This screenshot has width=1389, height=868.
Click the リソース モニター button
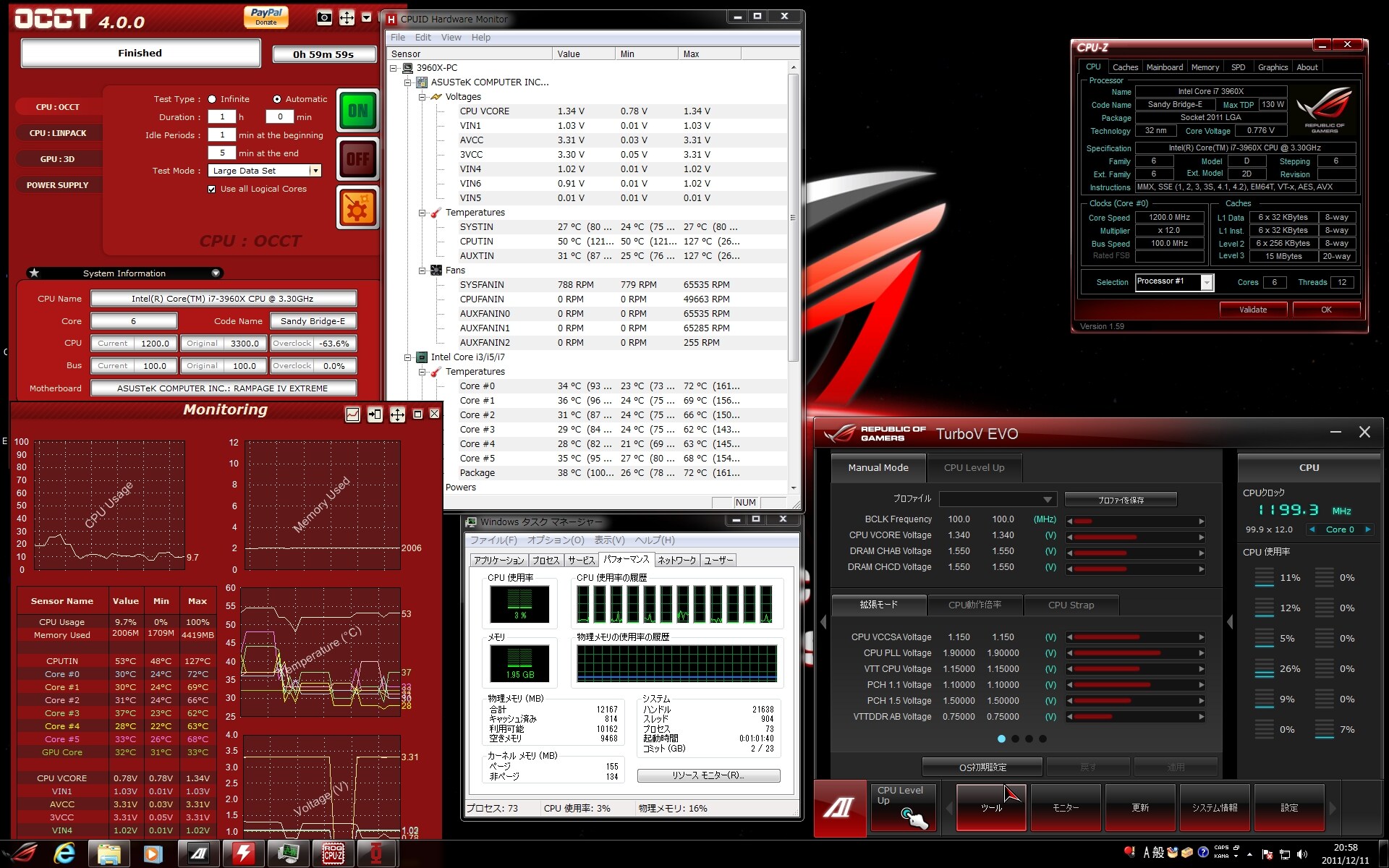708,775
